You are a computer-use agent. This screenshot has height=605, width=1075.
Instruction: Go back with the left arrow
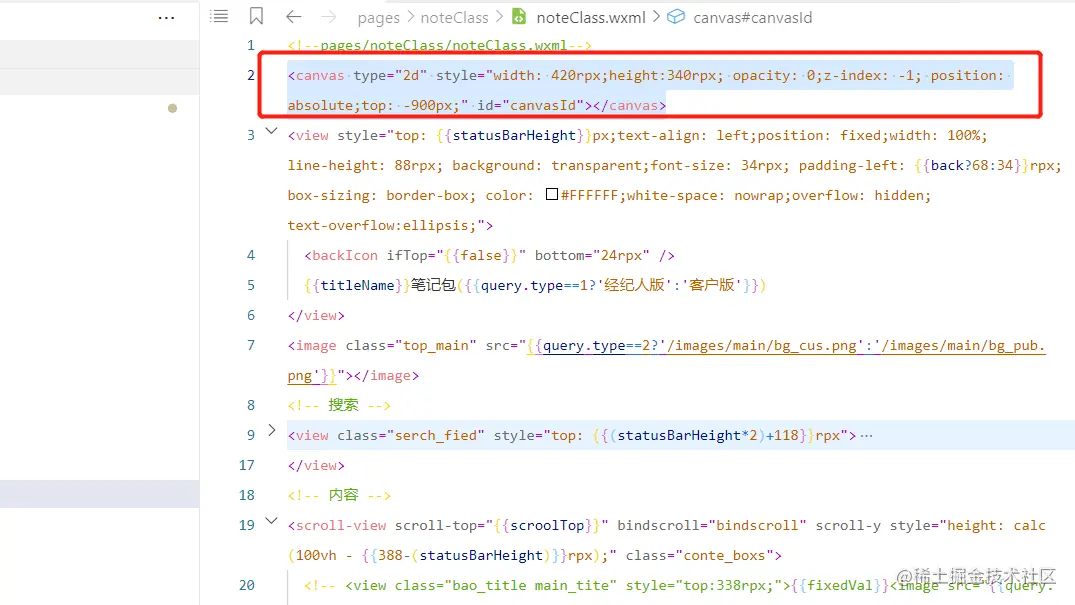293,17
